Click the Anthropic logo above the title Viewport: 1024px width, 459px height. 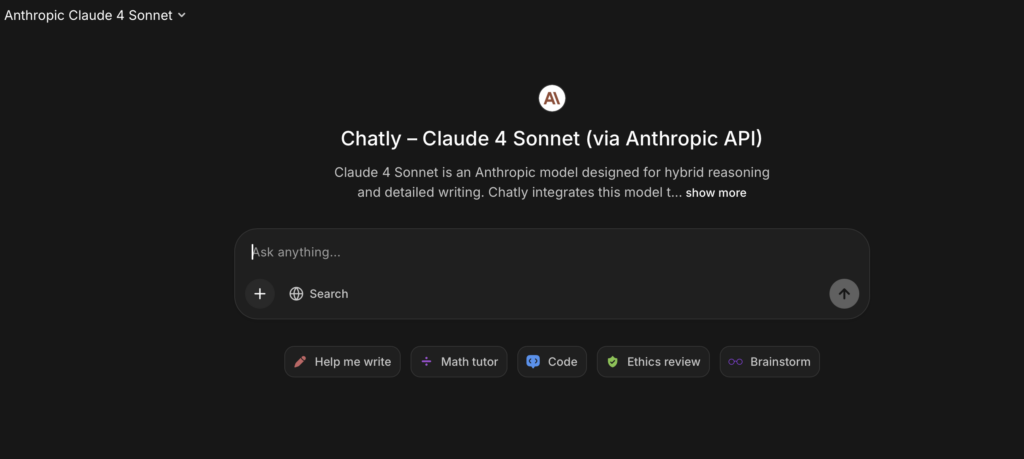coord(552,98)
